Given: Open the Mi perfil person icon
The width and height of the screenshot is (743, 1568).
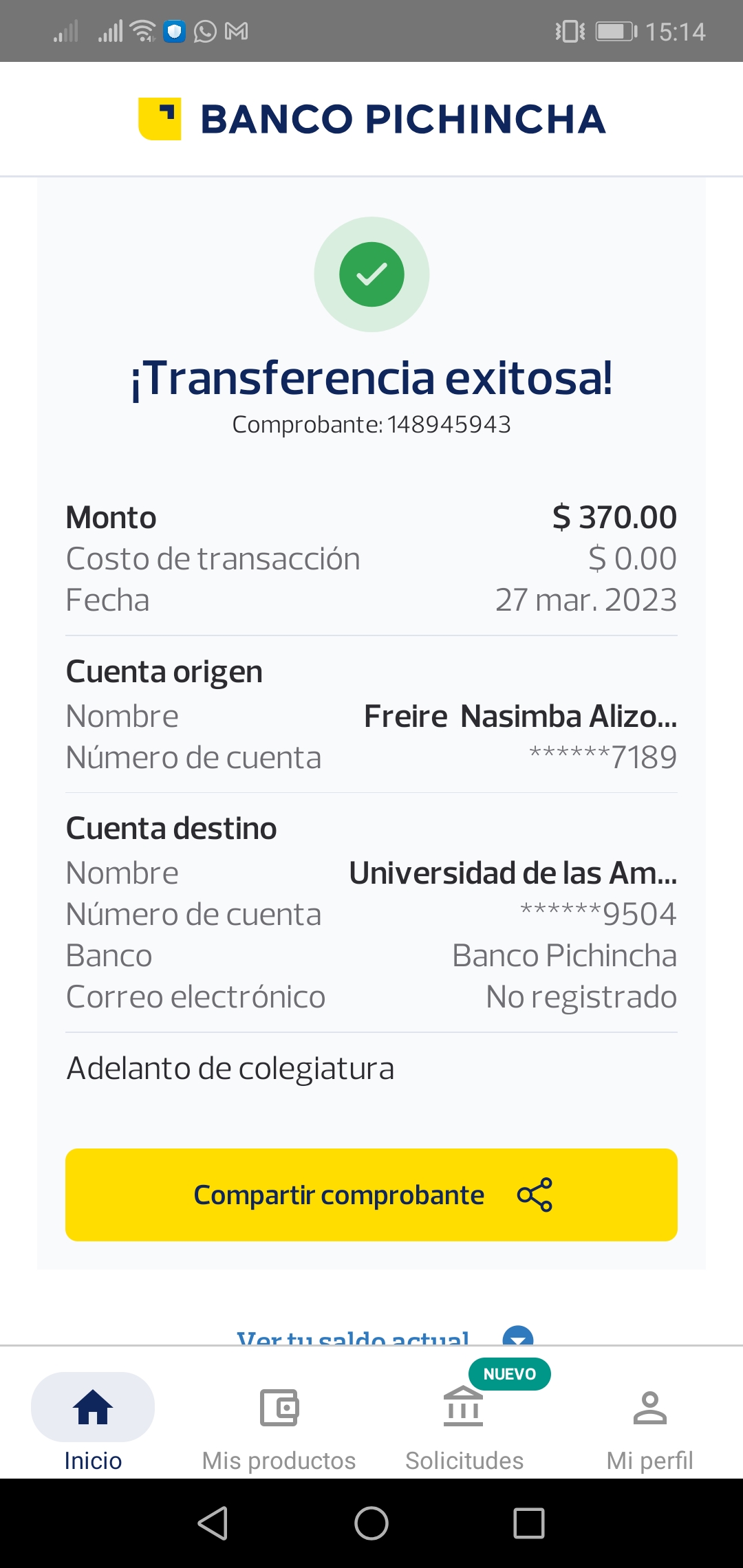Looking at the screenshot, I should (649, 1406).
